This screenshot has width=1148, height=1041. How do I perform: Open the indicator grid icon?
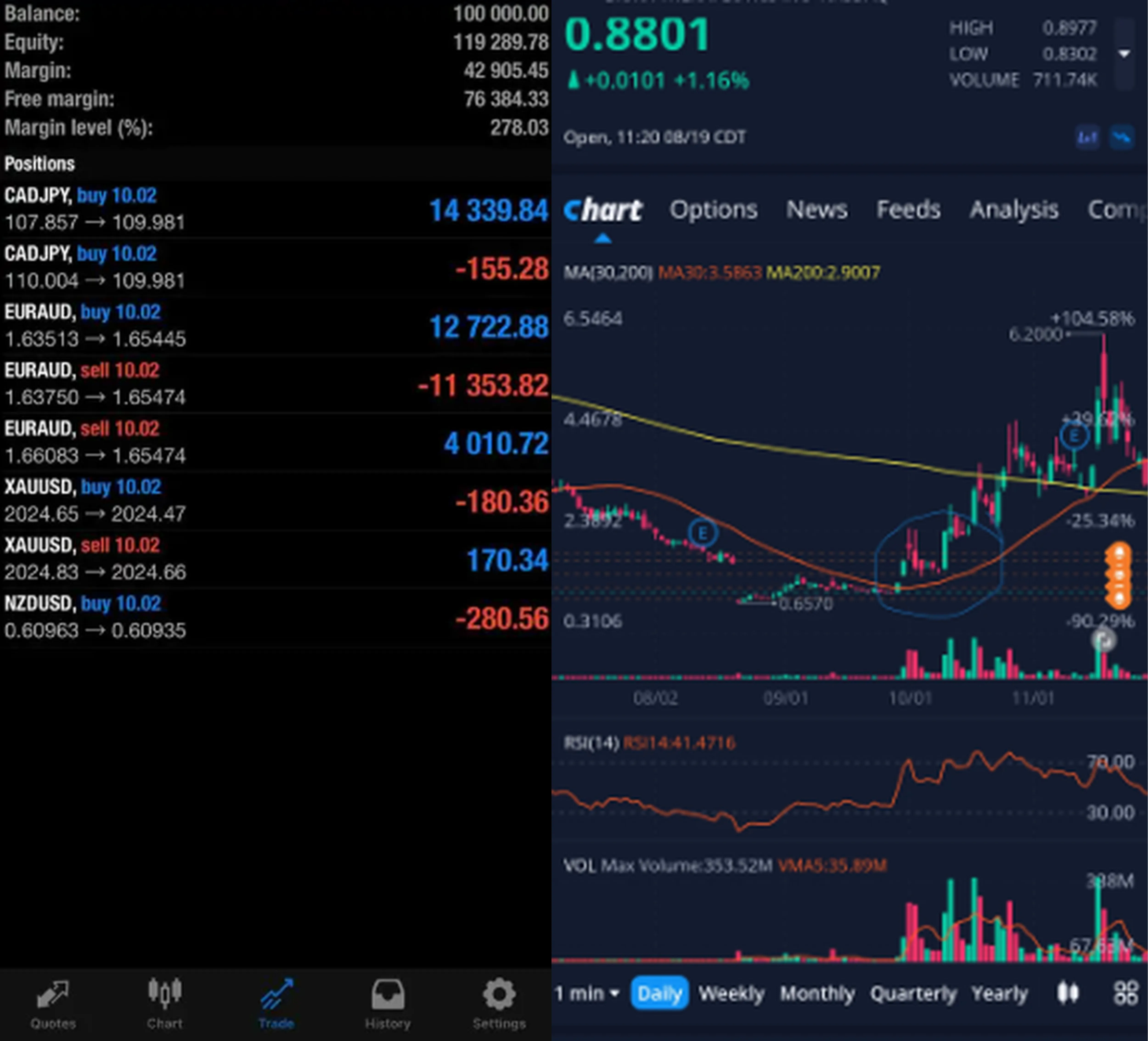point(1126,993)
